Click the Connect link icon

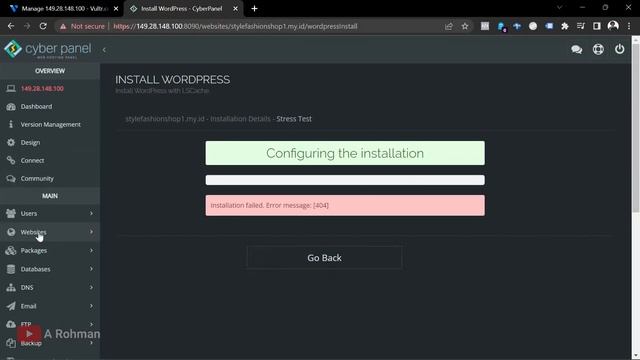(11, 160)
